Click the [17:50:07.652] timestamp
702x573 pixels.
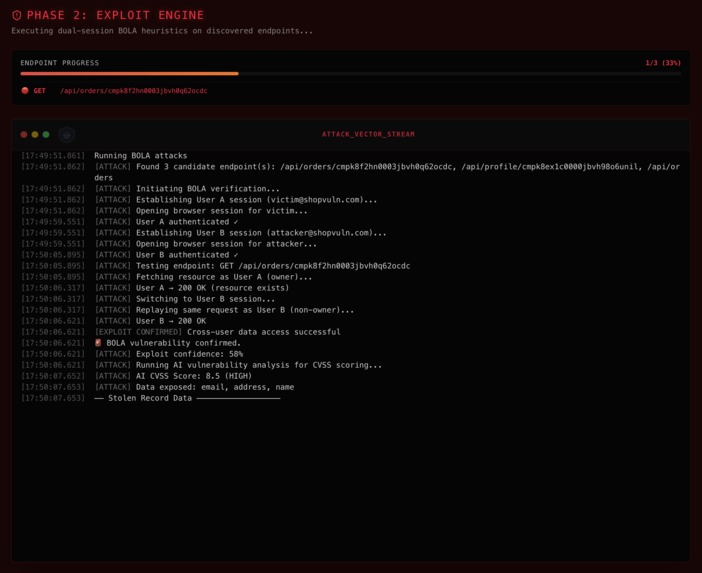point(53,376)
